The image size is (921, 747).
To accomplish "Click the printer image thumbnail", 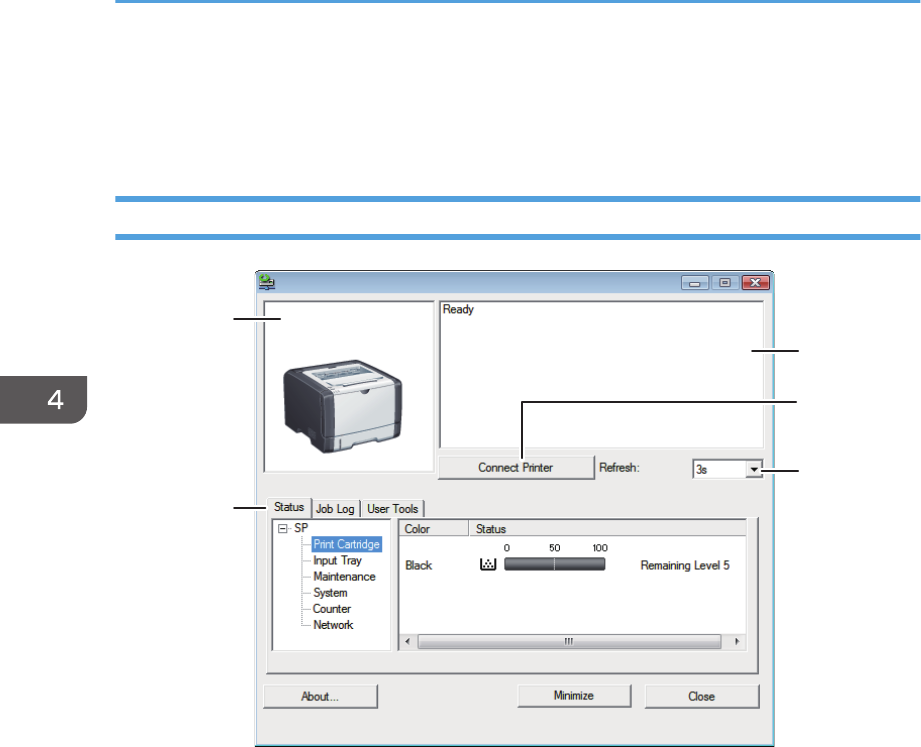I will point(342,406).
